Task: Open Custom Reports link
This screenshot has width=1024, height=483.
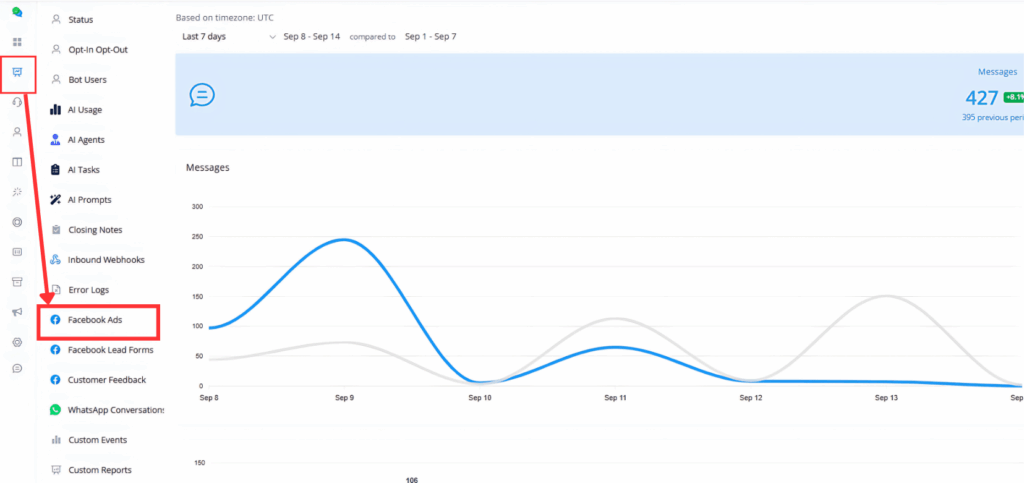Action: [x=99, y=470]
